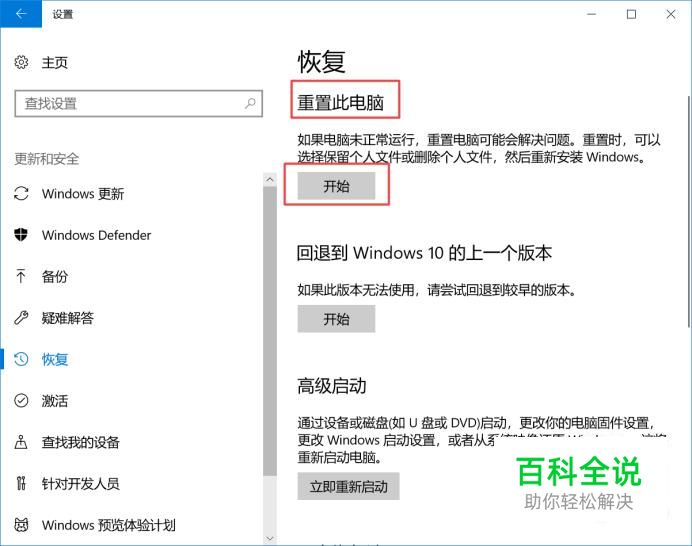Click the troubleshoot wrench icon
The image size is (692, 546).
21,317
